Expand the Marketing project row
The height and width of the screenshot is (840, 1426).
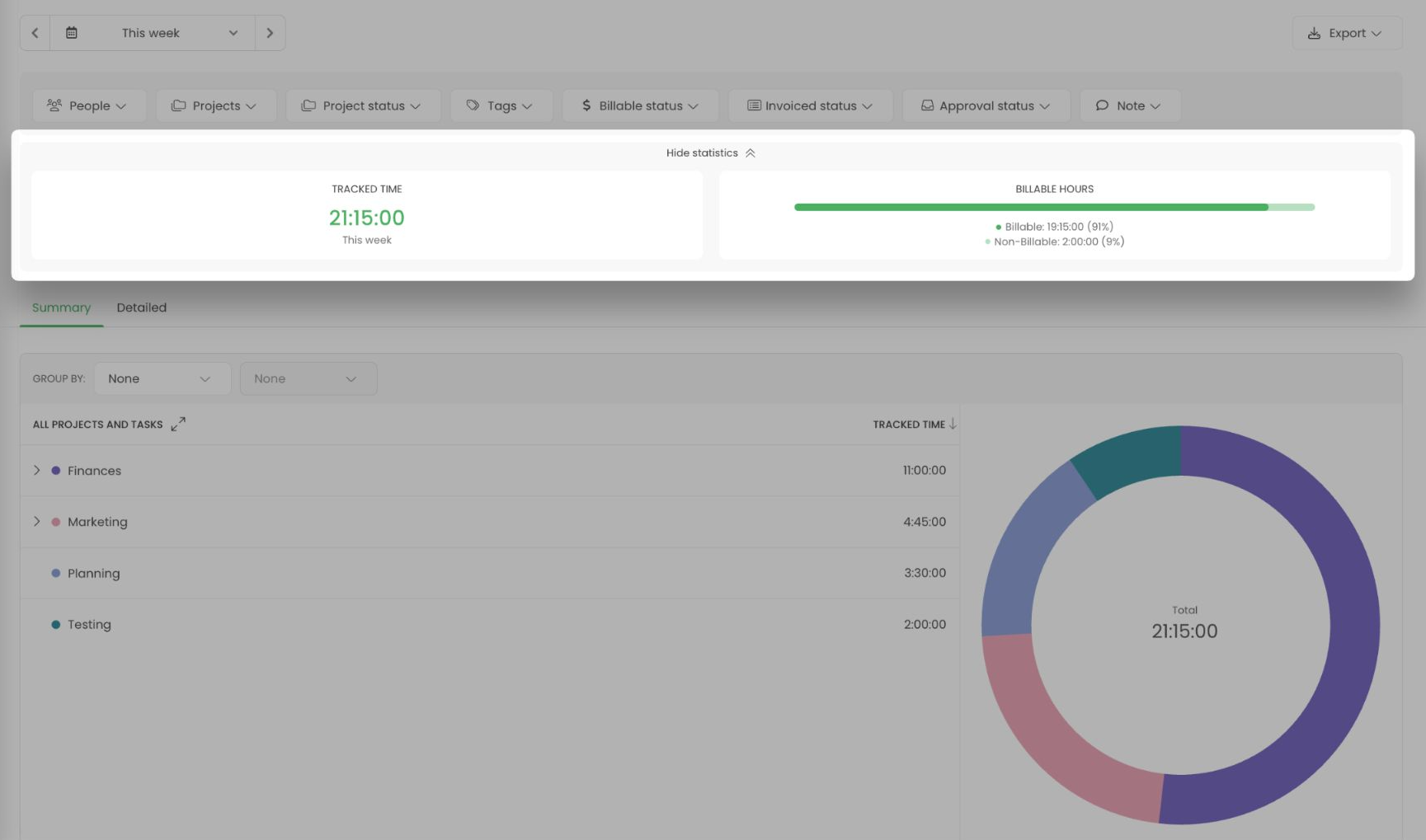pos(36,521)
